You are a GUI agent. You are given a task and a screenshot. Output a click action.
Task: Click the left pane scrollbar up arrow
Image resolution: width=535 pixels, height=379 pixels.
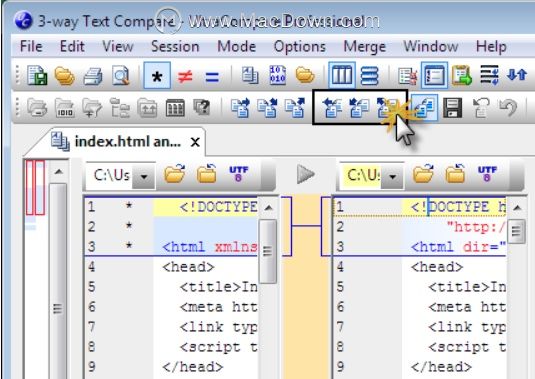point(269,207)
